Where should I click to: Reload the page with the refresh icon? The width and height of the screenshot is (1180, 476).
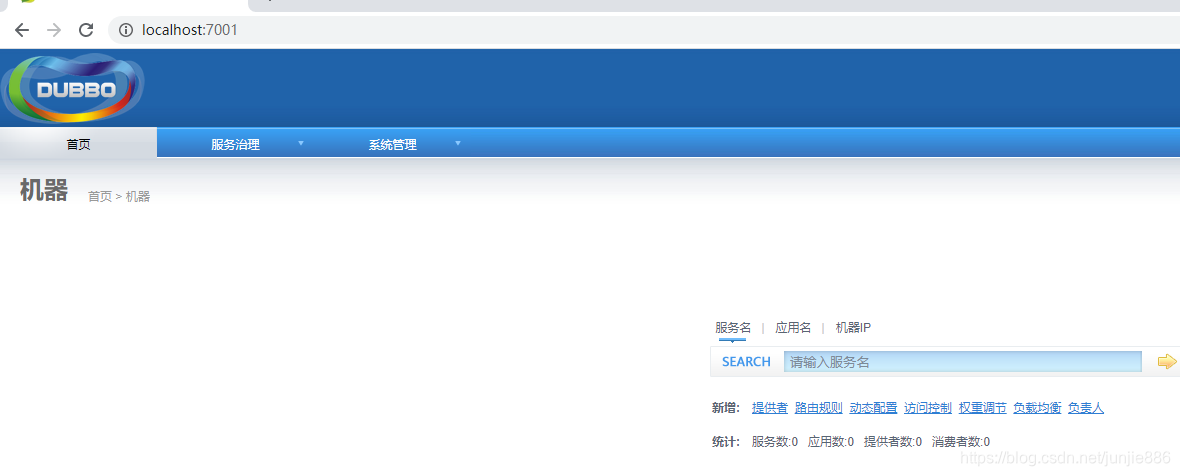pyautogui.click(x=87, y=30)
